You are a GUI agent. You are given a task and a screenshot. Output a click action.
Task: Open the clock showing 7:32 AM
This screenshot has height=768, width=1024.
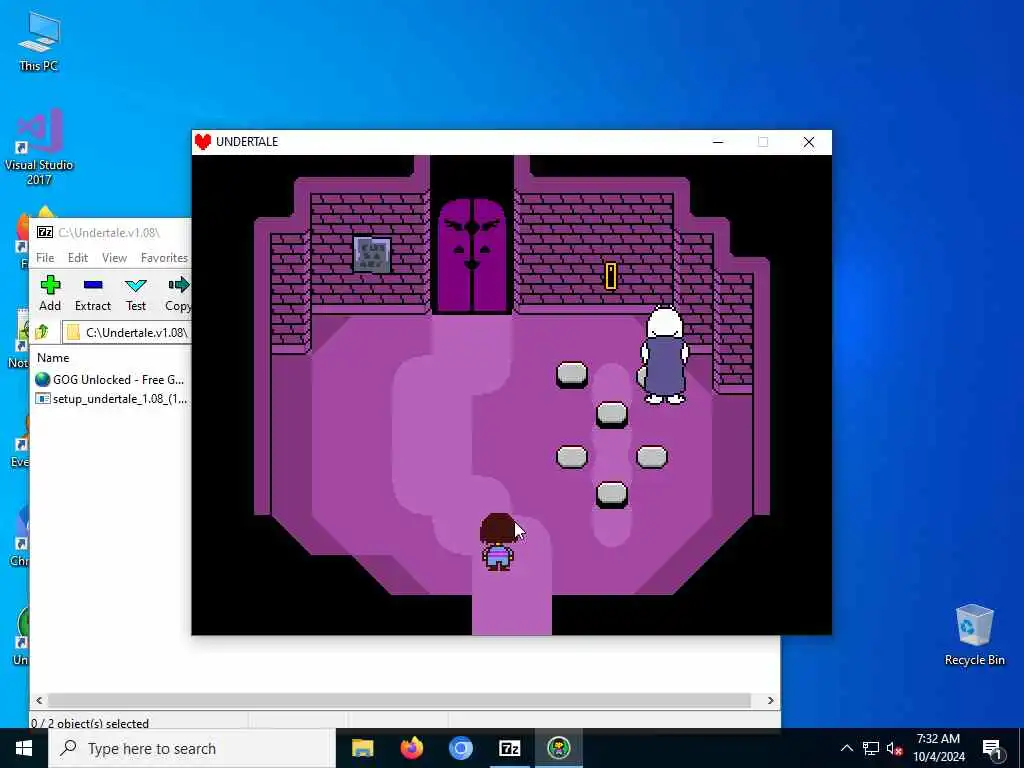938,748
